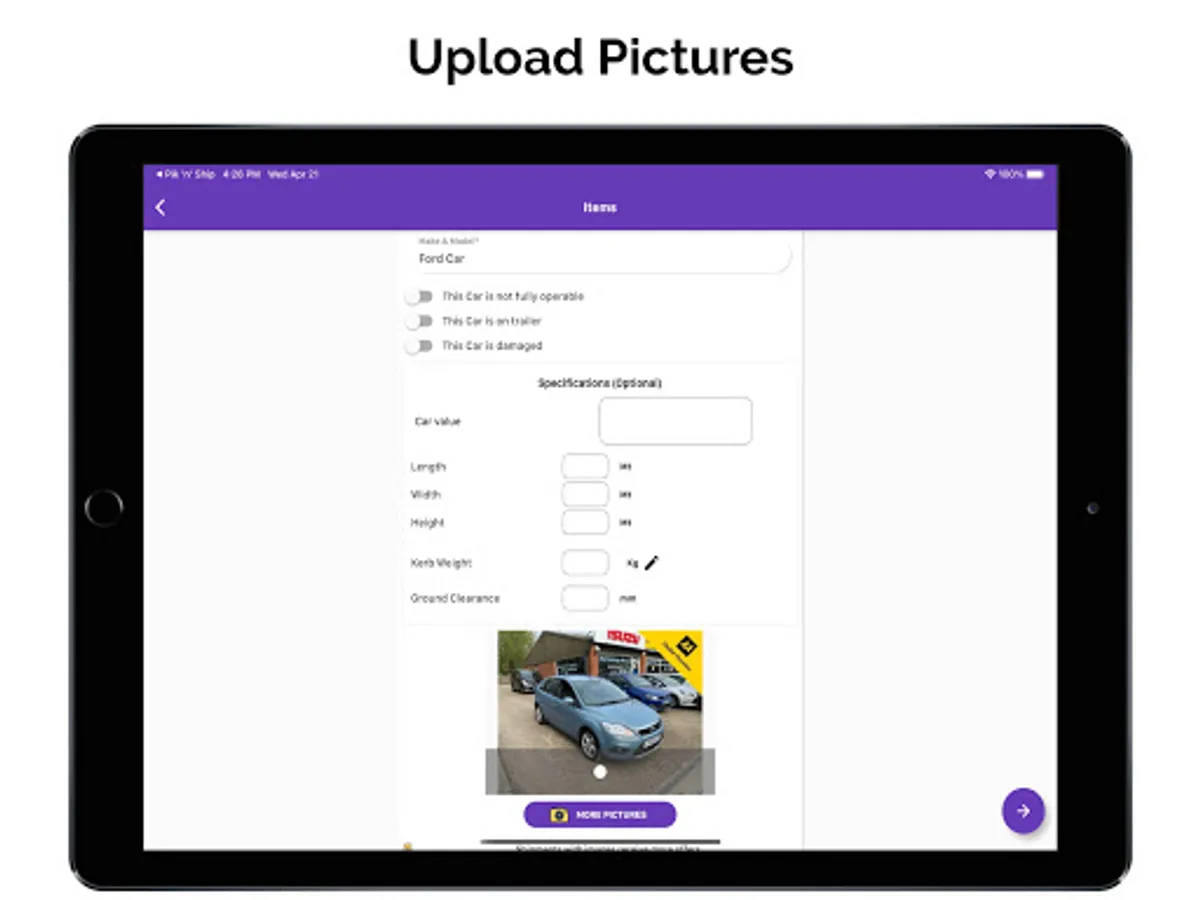Click the 'Car value' label
Screen dimensions: 1200x900
438,421
